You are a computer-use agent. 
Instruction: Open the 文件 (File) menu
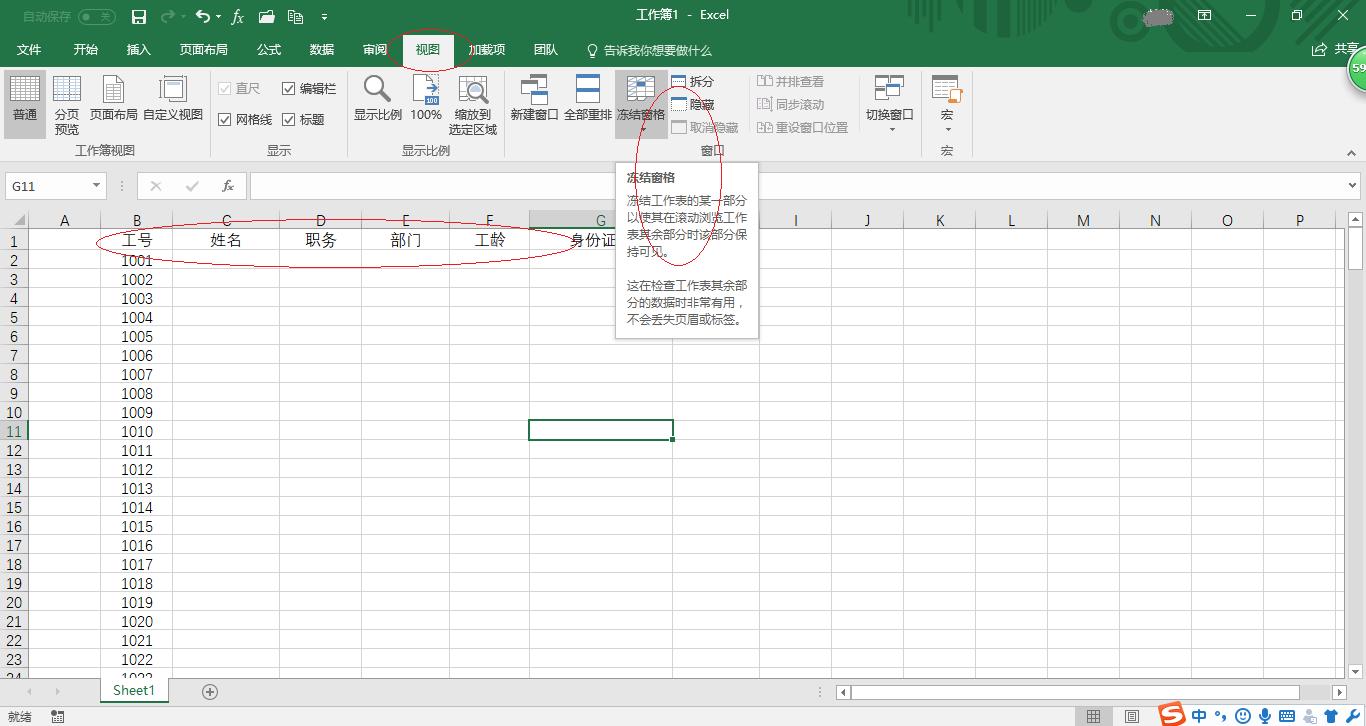(x=29, y=50)
